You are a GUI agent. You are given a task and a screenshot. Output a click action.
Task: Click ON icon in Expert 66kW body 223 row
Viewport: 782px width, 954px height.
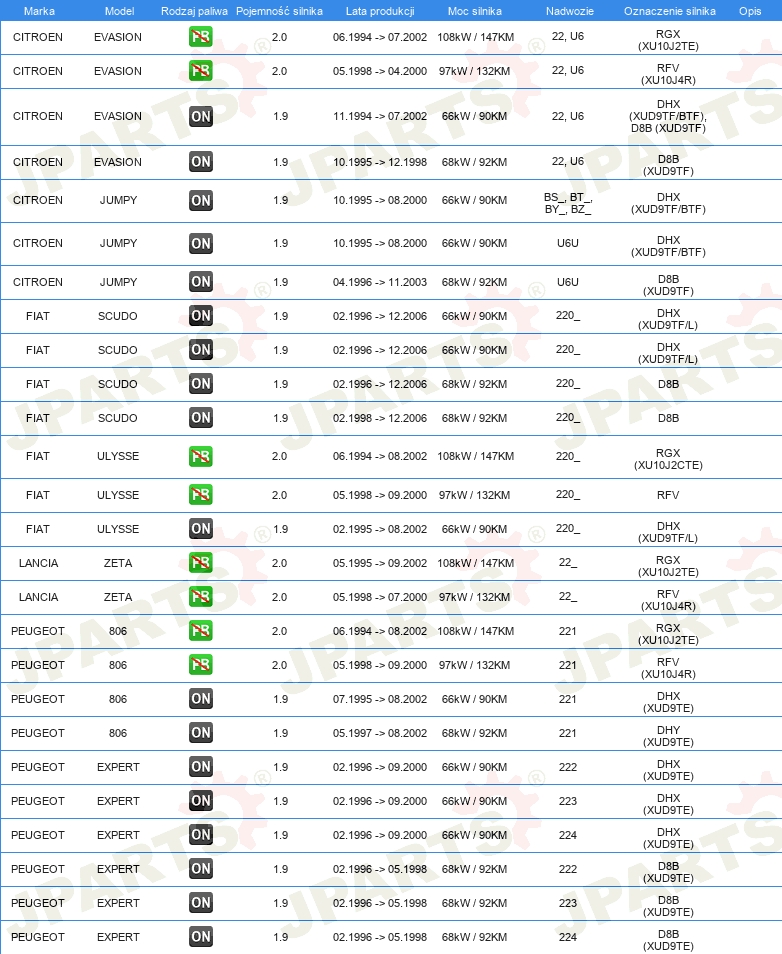(200, 801)
